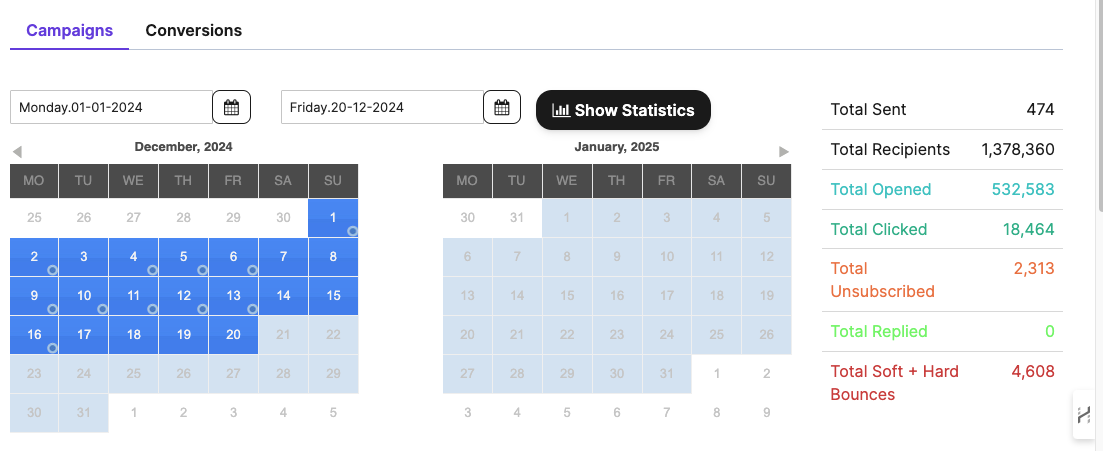Viewport: 1103px width, 451px height.
Task: Switch to the Conversions tab
Action: click(194, 30)
